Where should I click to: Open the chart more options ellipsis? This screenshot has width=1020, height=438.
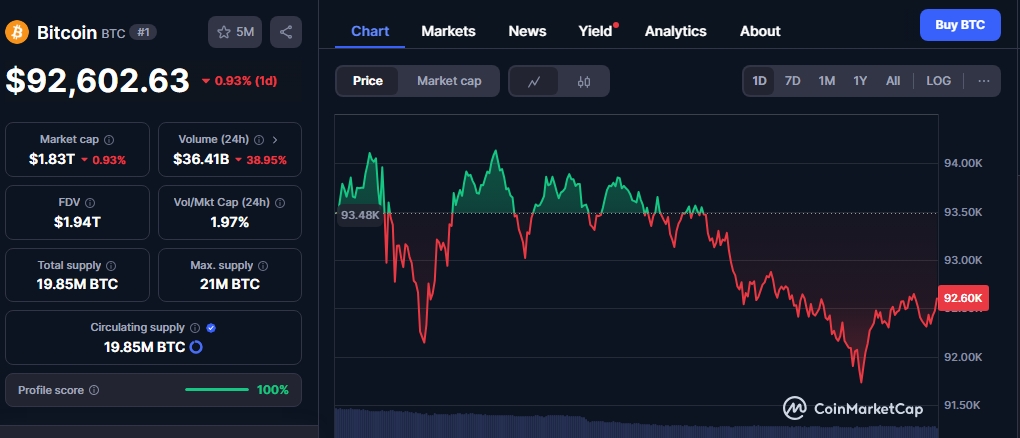coord(984,81)
